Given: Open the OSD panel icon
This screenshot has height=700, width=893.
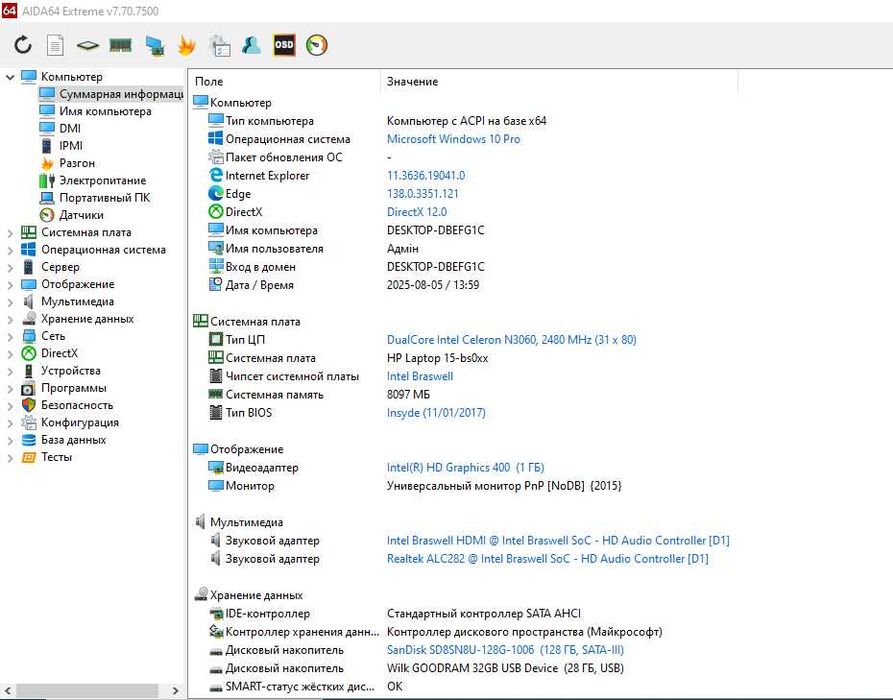Looking at the screenshot, I should (x=284, y=45).
